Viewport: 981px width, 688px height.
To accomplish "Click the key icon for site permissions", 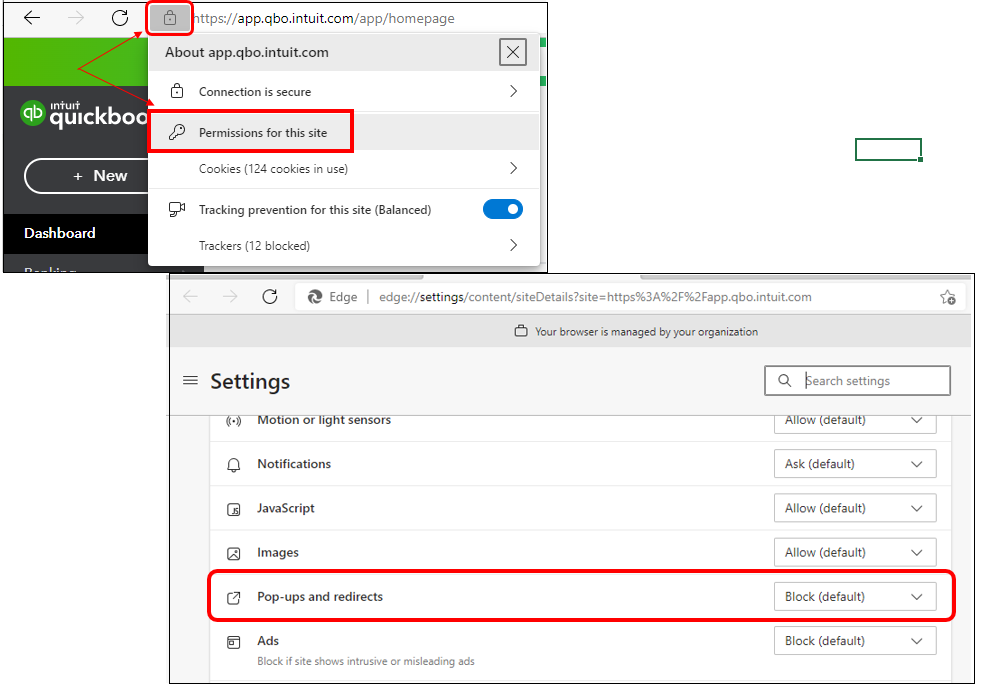I will coord(177,132).
